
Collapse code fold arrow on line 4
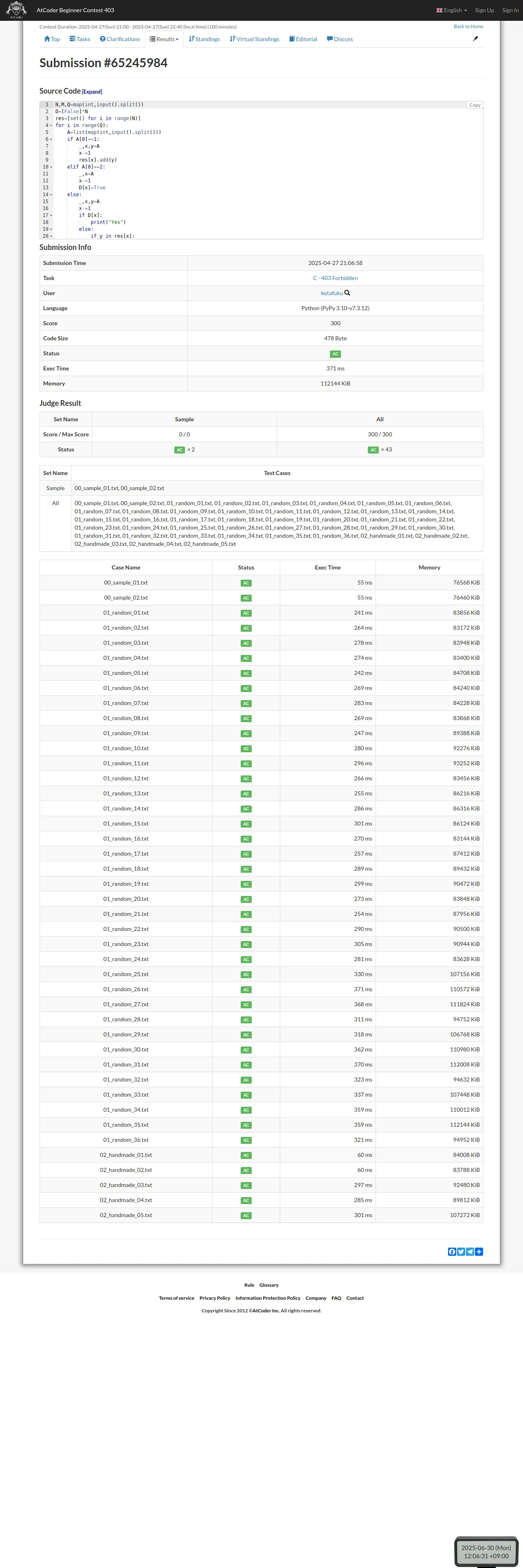click(51, 125)
